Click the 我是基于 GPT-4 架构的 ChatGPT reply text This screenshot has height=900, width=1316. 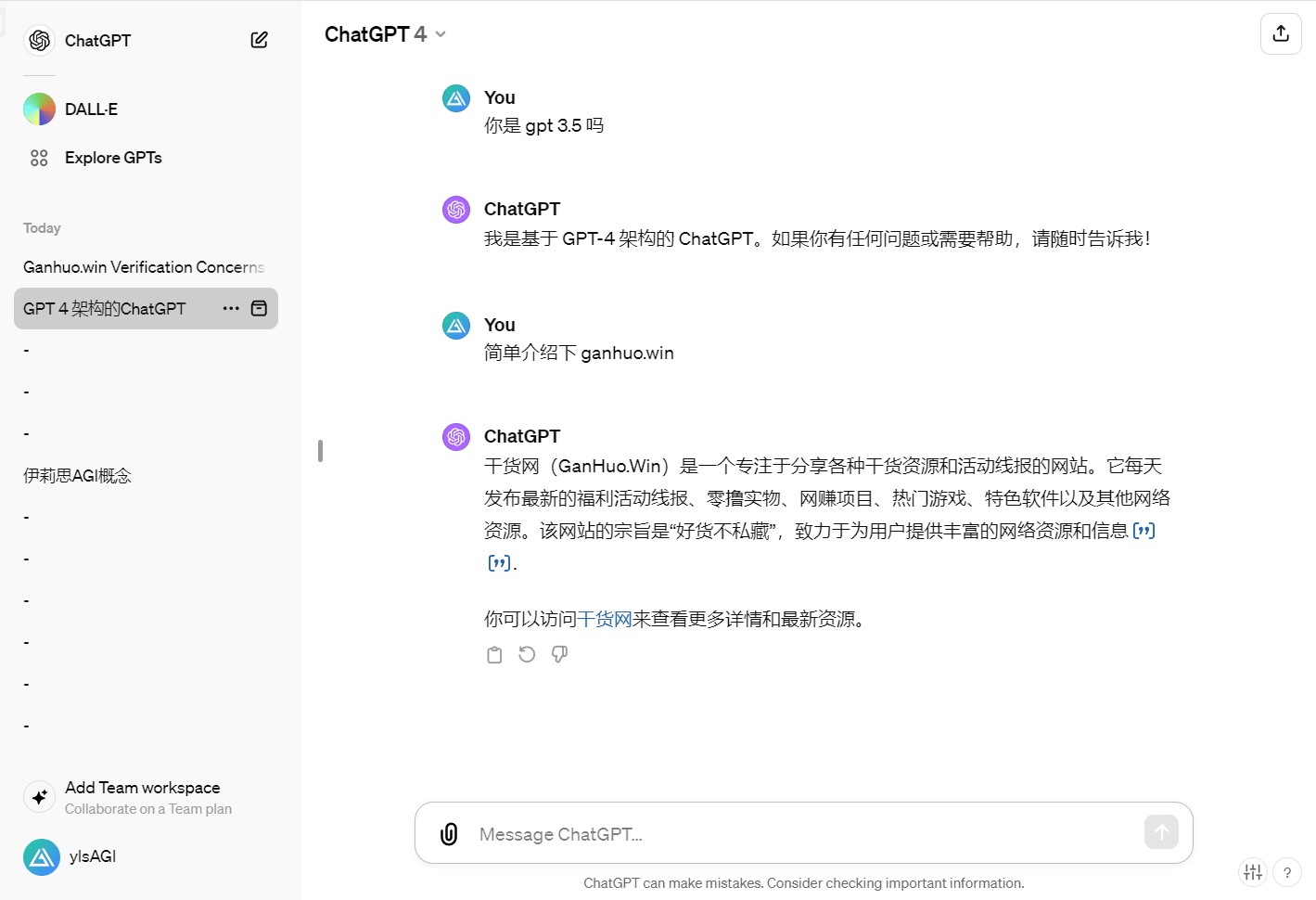(x=817, y=238)
